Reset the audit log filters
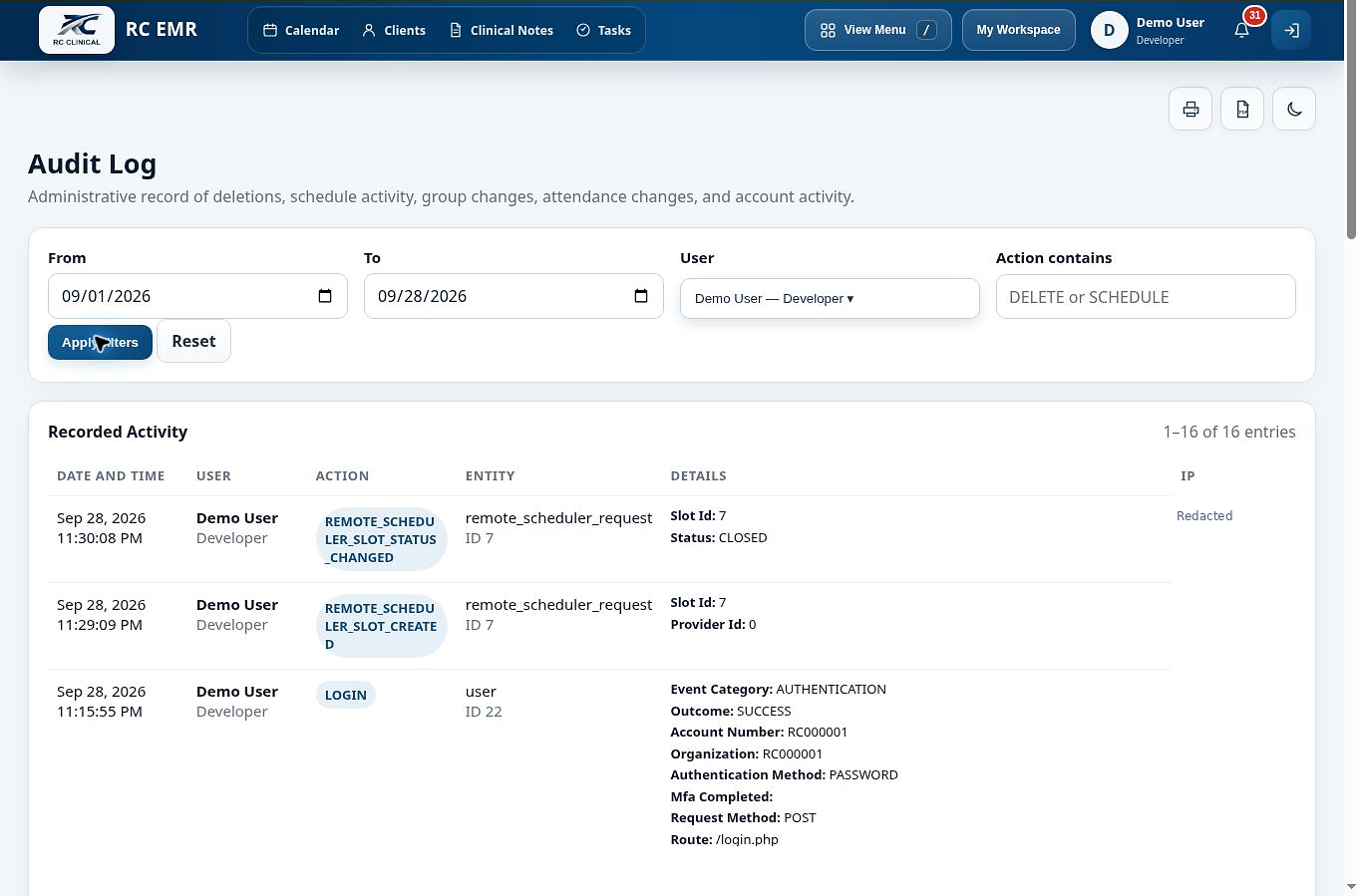 (x=193, y=341)
